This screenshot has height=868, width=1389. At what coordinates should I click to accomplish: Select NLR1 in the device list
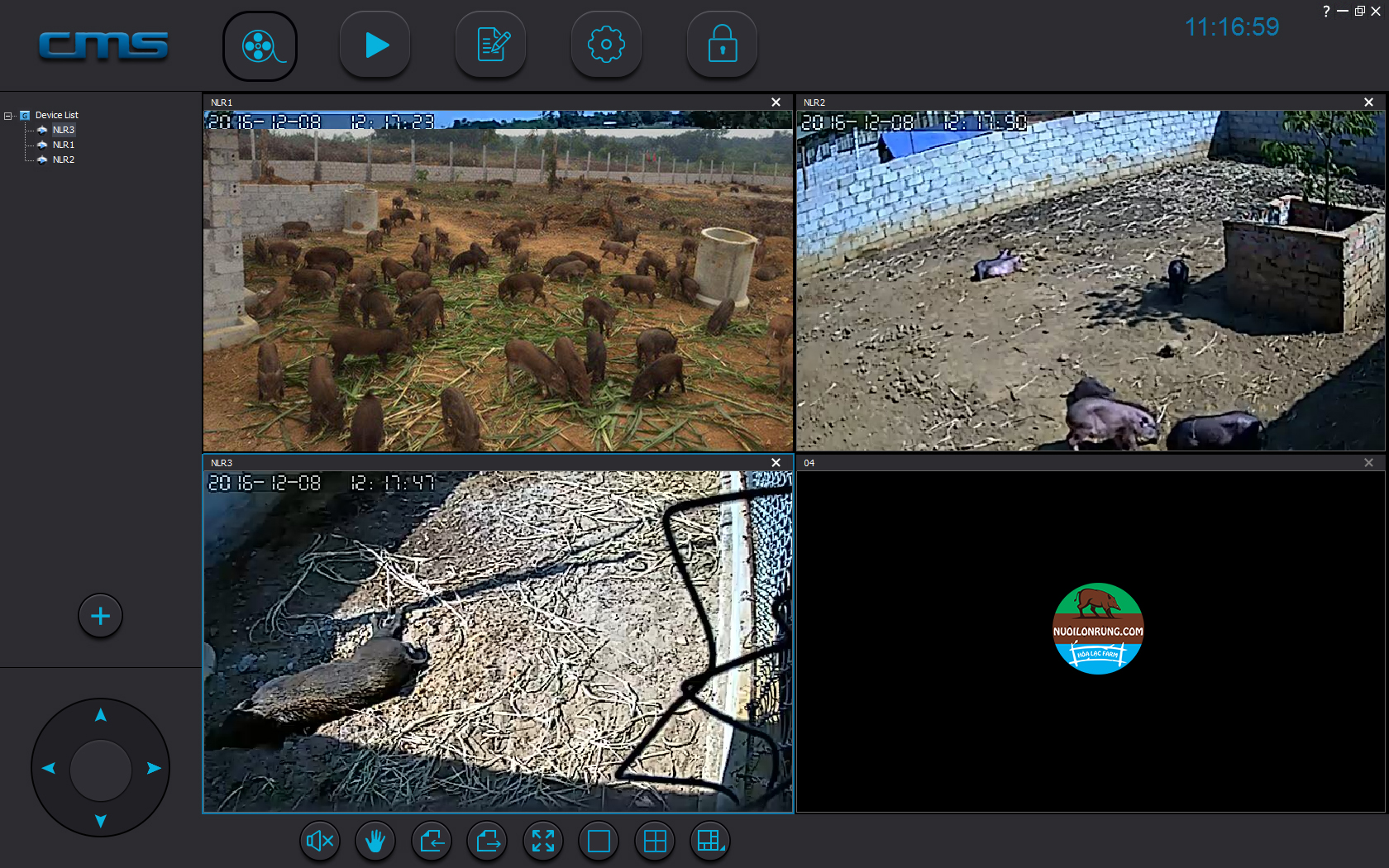coord(64,145)
